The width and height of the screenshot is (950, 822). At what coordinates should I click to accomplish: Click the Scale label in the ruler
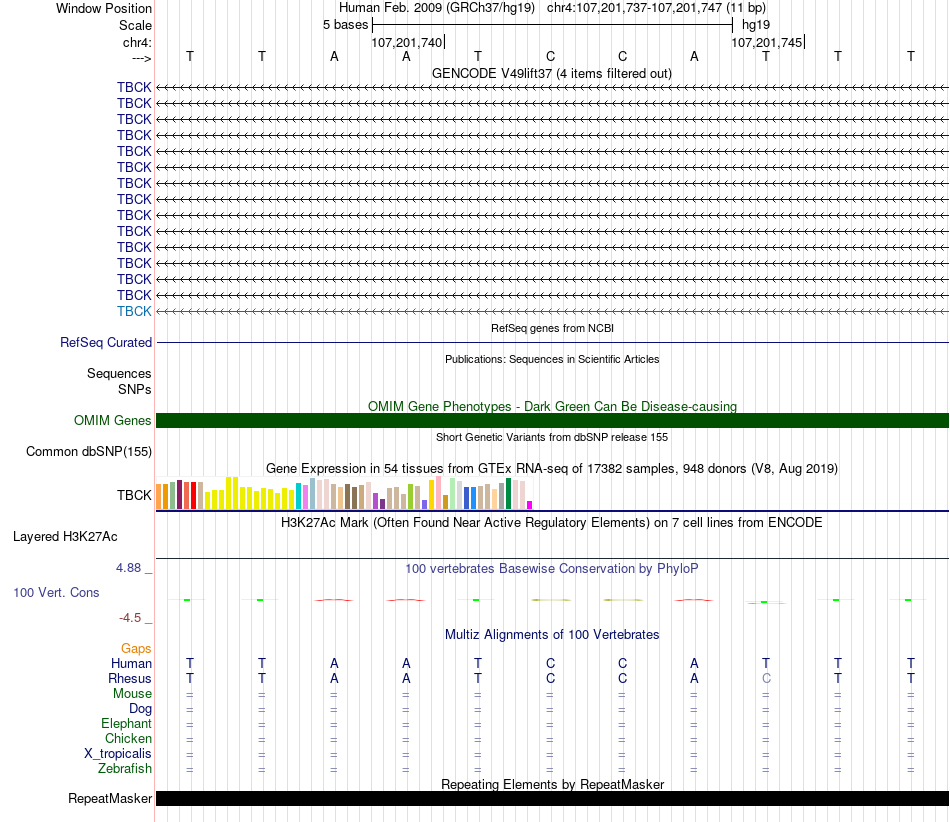coord(135,25)
